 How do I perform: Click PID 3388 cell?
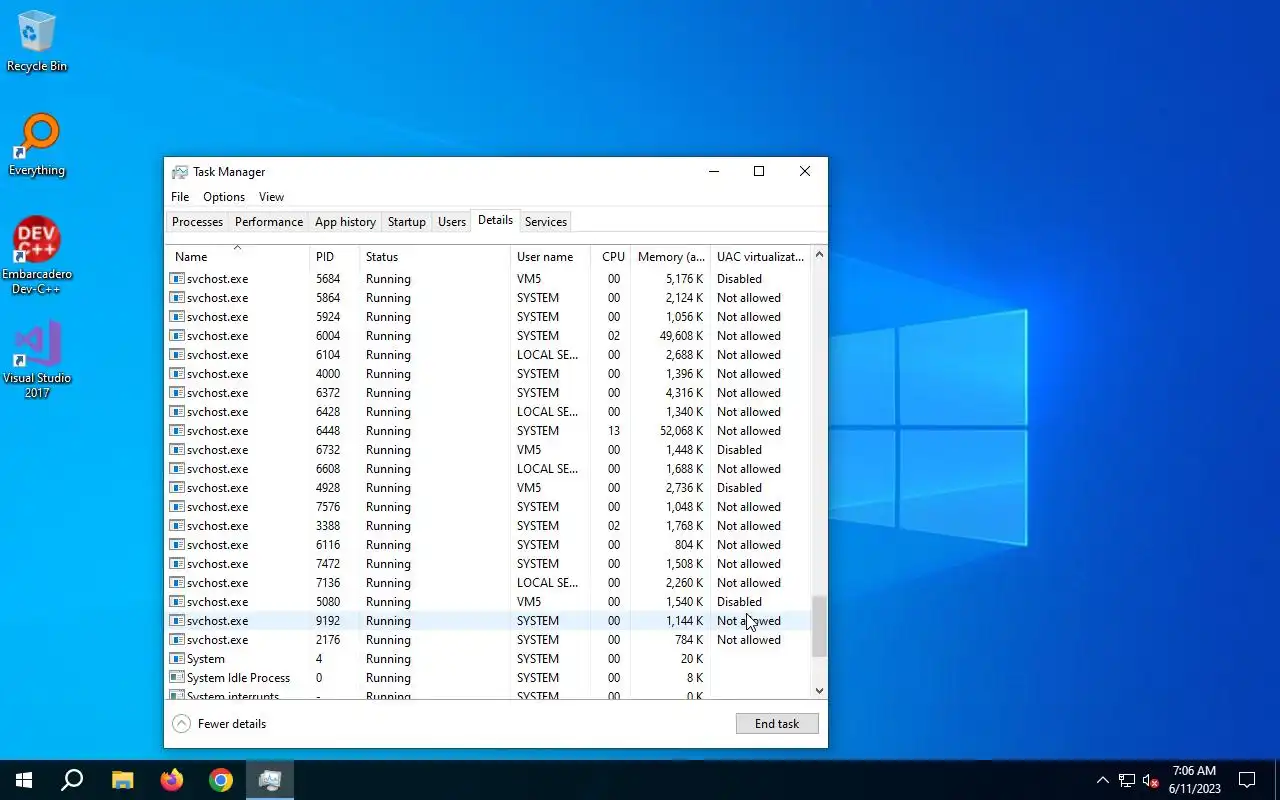pyautogui.click(x=328, y=526)
